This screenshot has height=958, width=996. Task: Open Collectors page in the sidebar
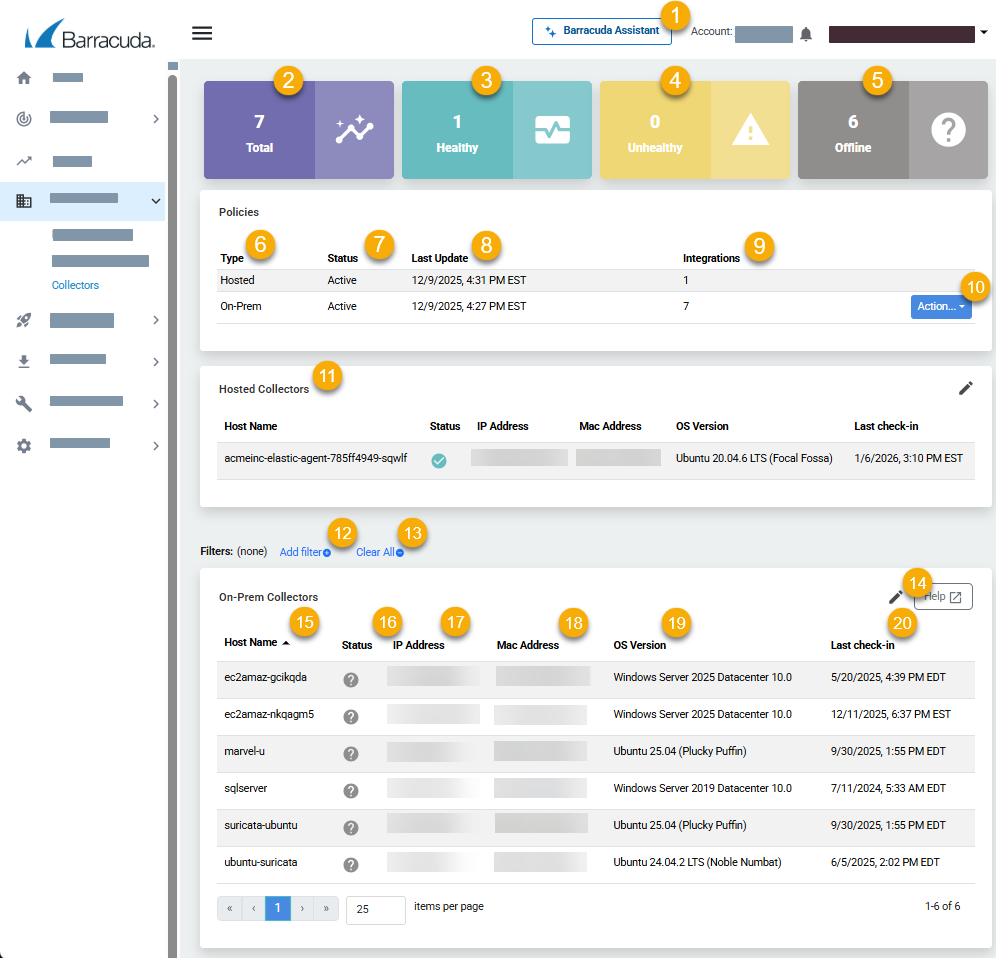pos(75,285)
